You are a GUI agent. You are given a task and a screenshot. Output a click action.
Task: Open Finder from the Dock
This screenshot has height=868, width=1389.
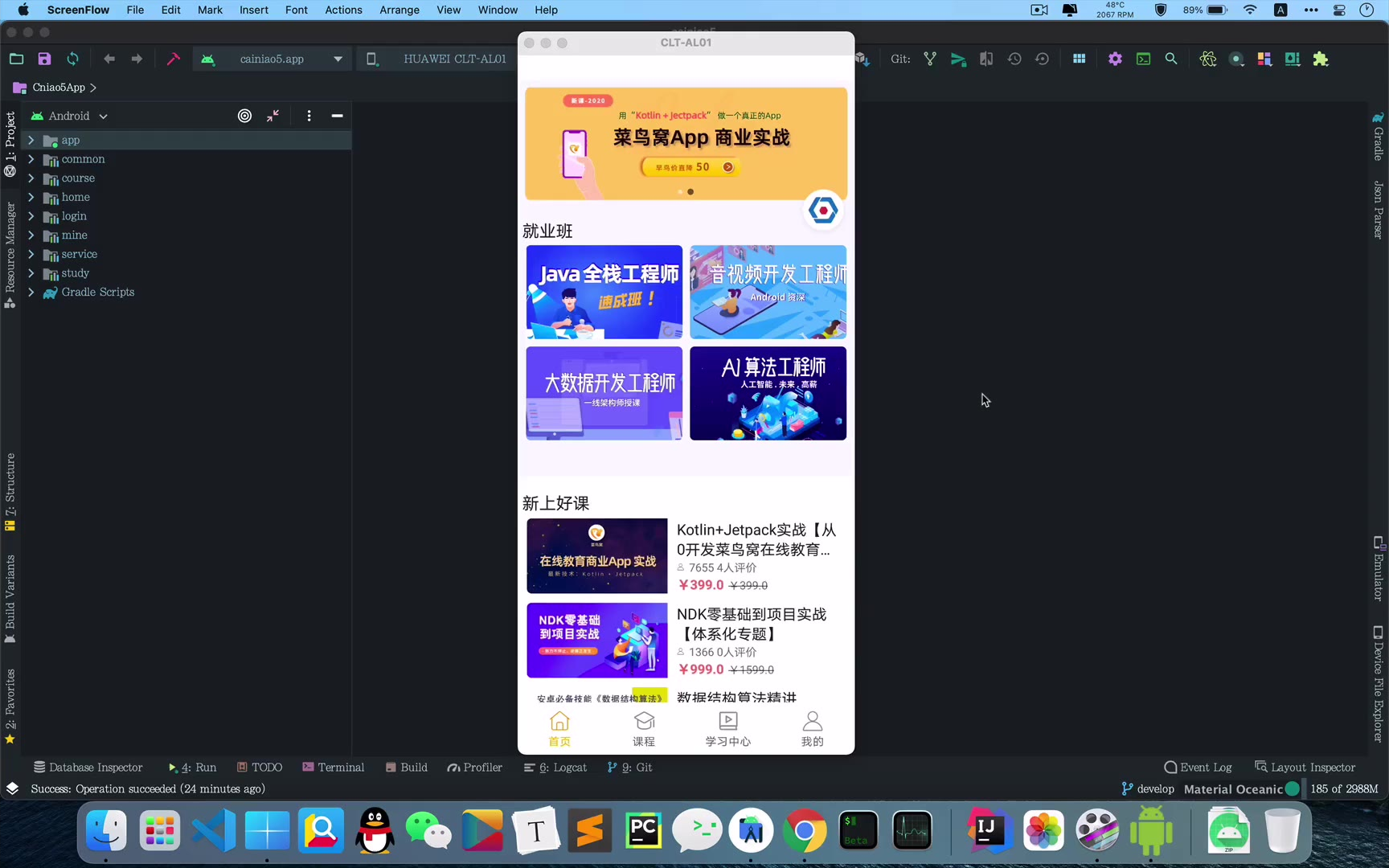[x=105, y=830]
